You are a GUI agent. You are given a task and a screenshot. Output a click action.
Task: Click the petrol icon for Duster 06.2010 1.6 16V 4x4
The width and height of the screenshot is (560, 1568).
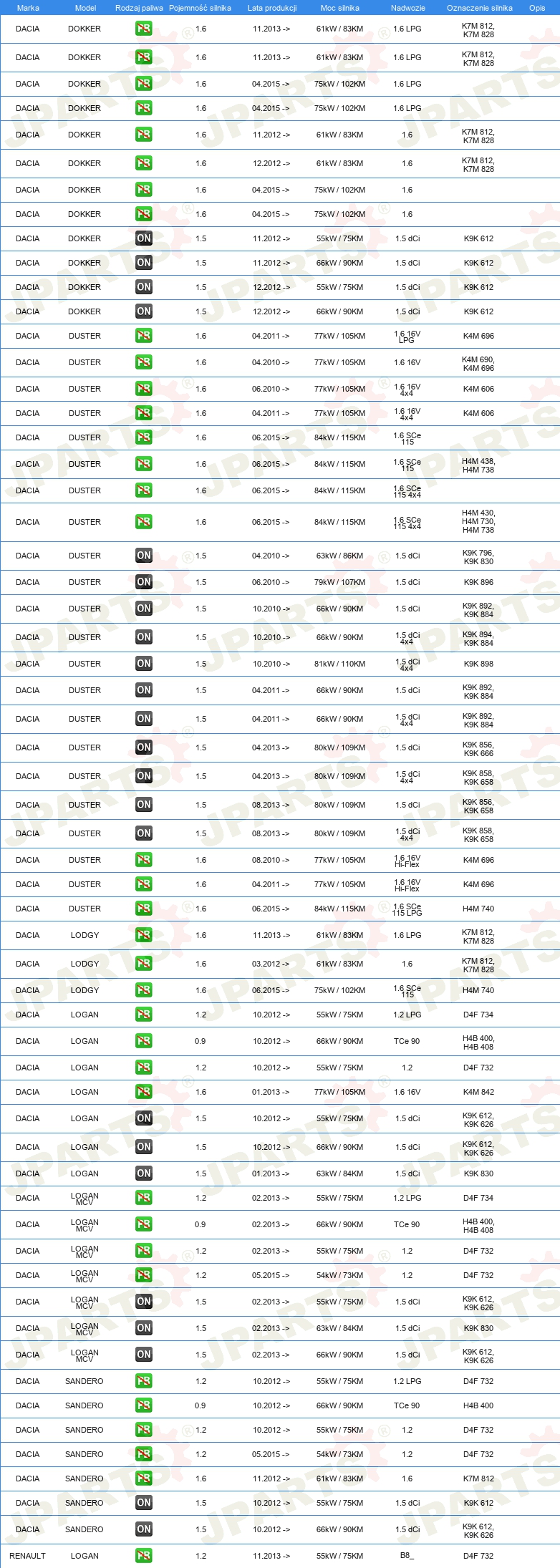pos(144,389)
